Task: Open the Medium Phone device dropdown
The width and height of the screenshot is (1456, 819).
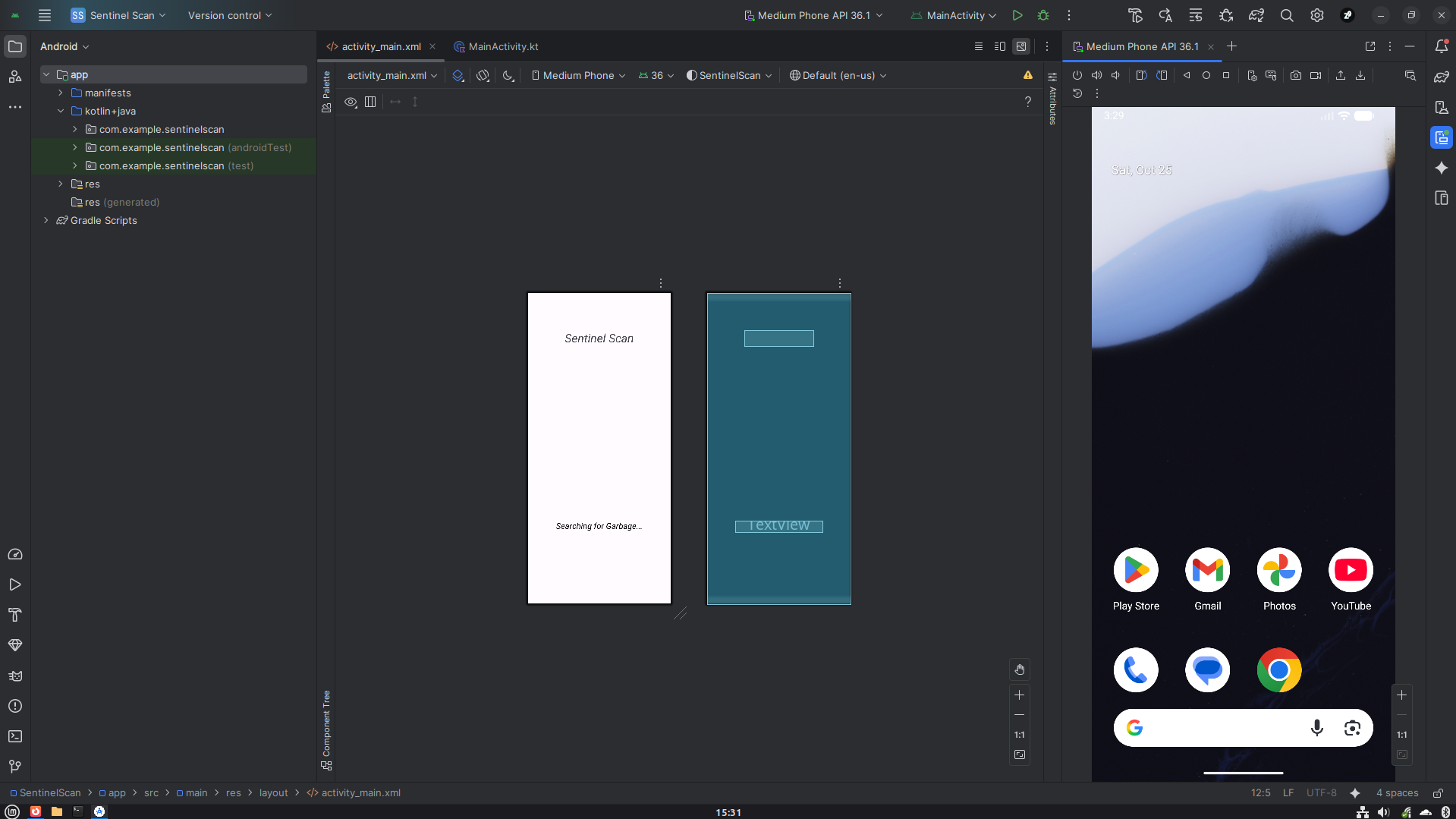Action: [x=578, y=75]
